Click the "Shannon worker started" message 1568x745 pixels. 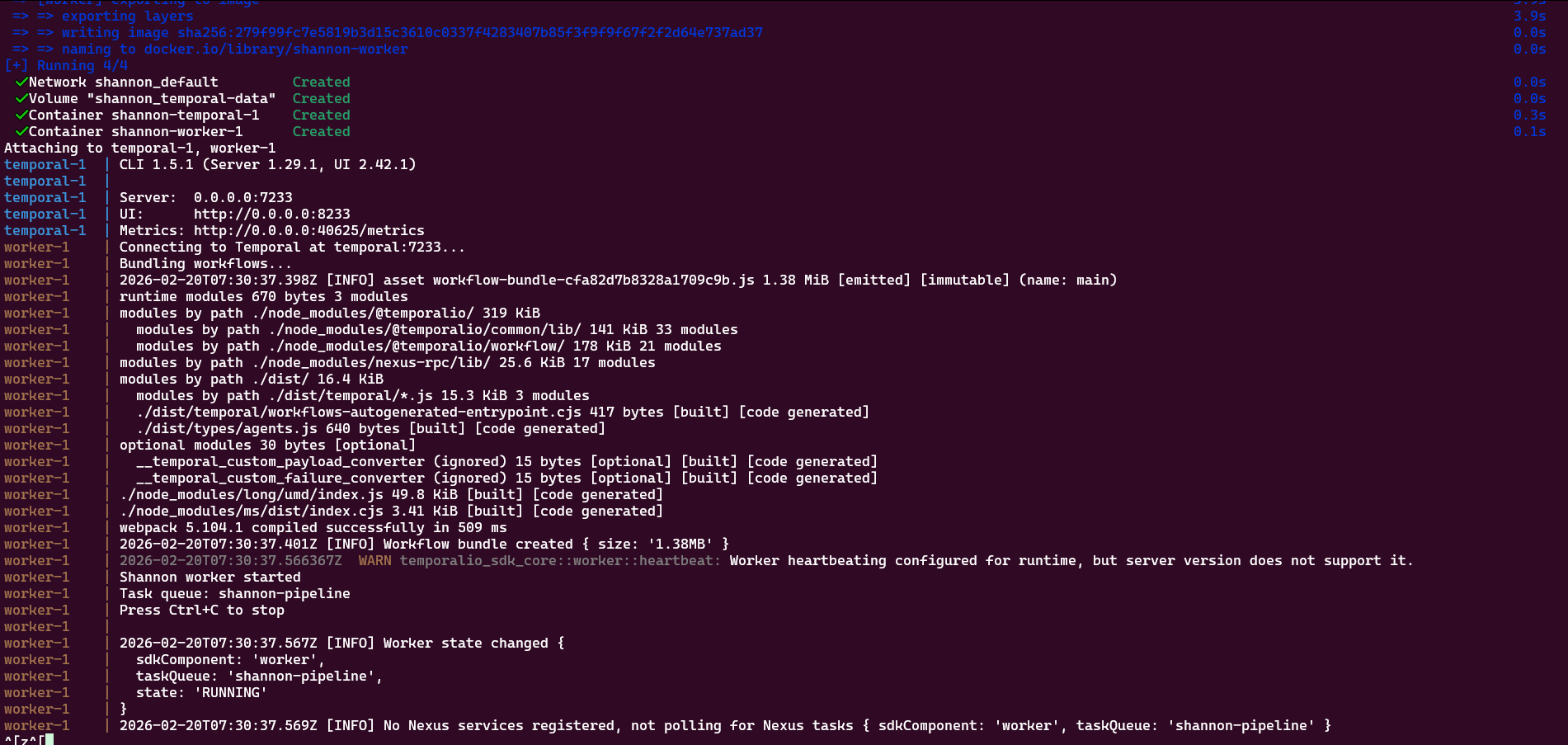click(x=210, y=577)
